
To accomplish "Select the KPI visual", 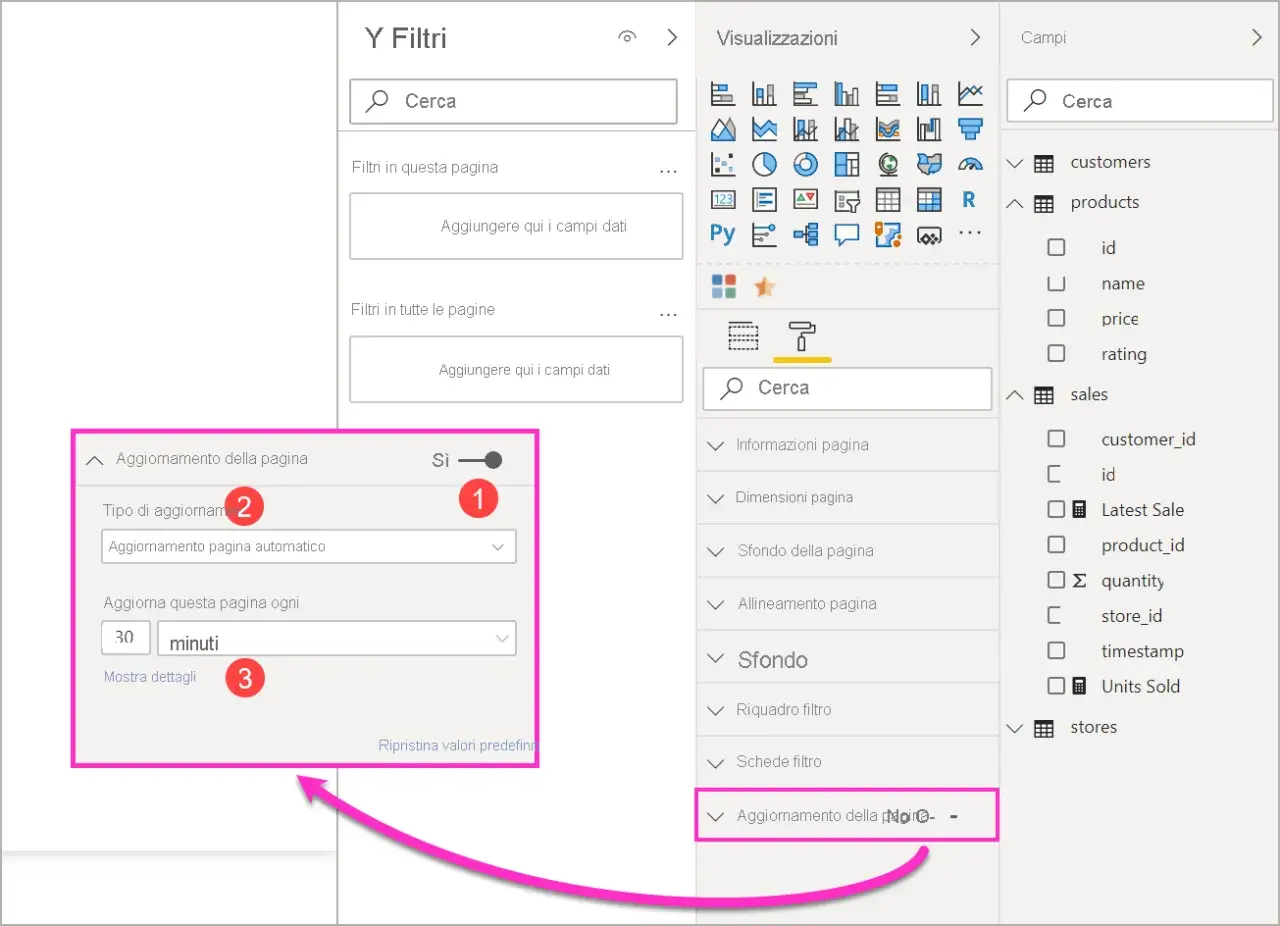I will tap(805, 199).
